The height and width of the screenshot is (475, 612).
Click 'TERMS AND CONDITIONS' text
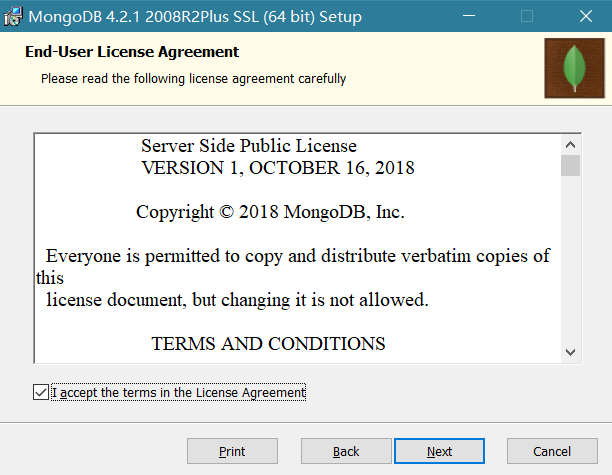click(x=268, y=344)
